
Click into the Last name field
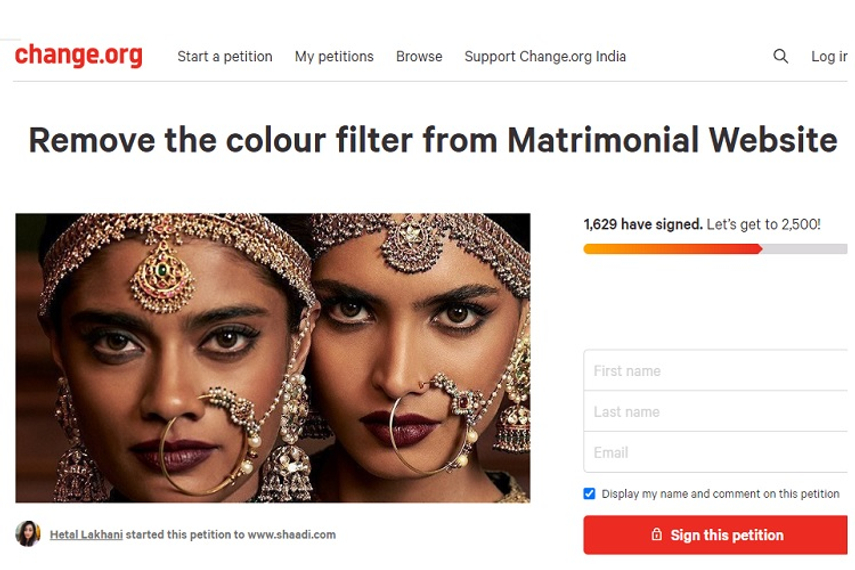715,412
